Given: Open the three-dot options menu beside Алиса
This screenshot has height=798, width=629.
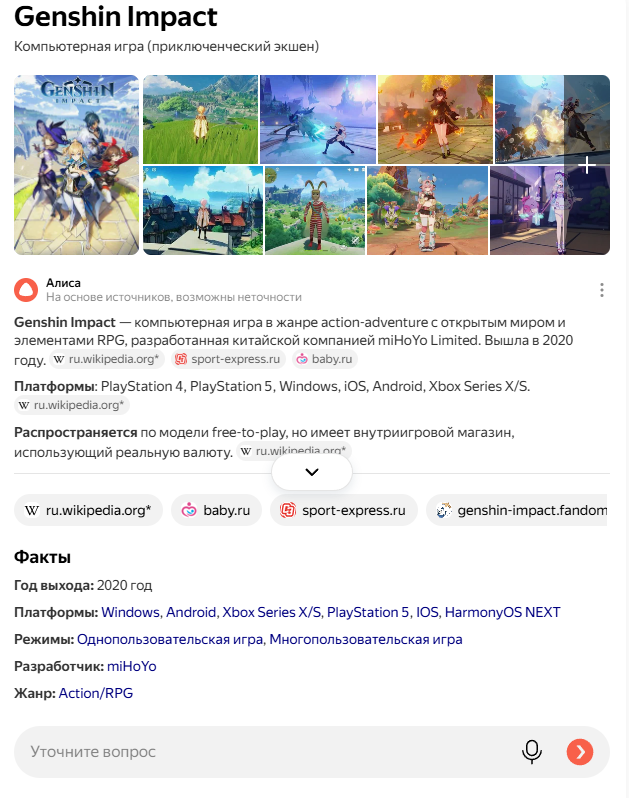Looking at the screenshot, I should pyautogui.click(x=602, y=290).
